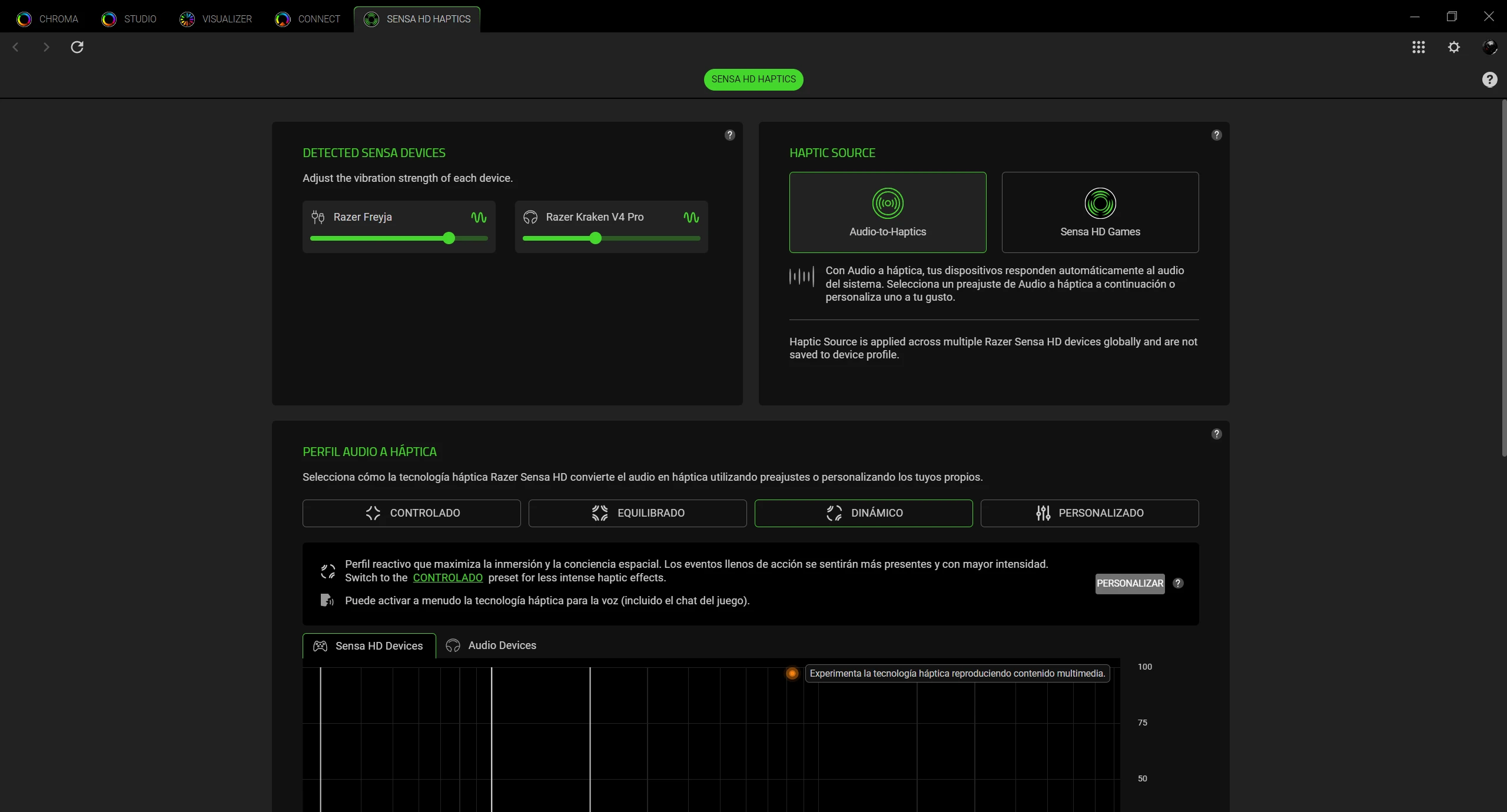Click the DETECTED SENSA DEVICES heading
This screenshot has width=1507, height=812.
point(374,153)
